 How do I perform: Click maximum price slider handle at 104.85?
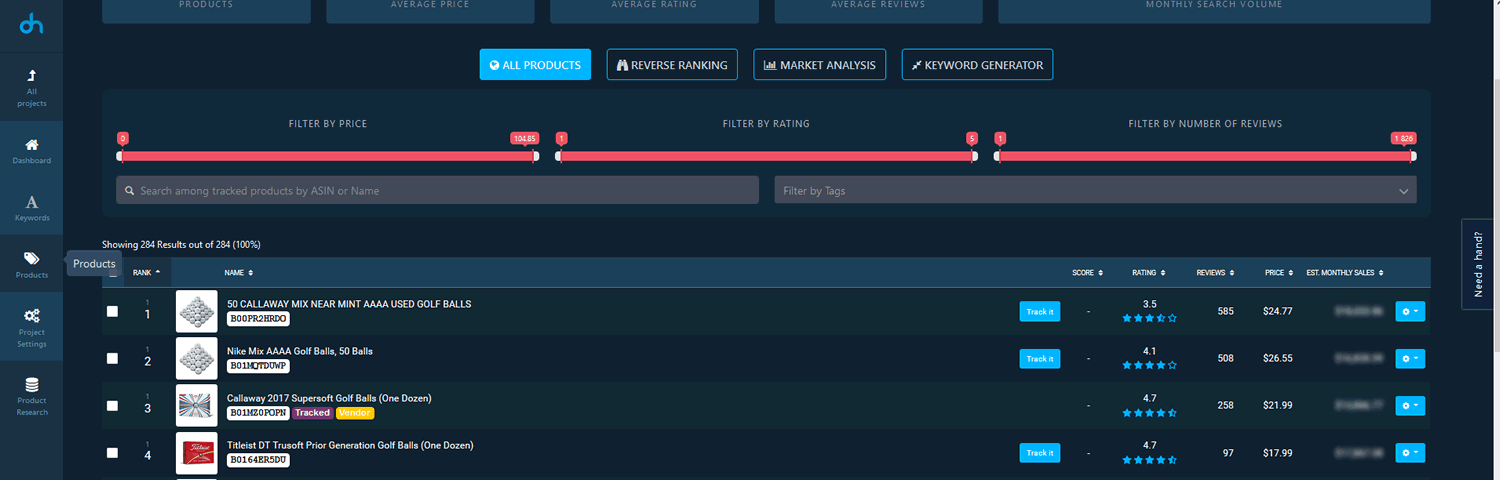535,156
